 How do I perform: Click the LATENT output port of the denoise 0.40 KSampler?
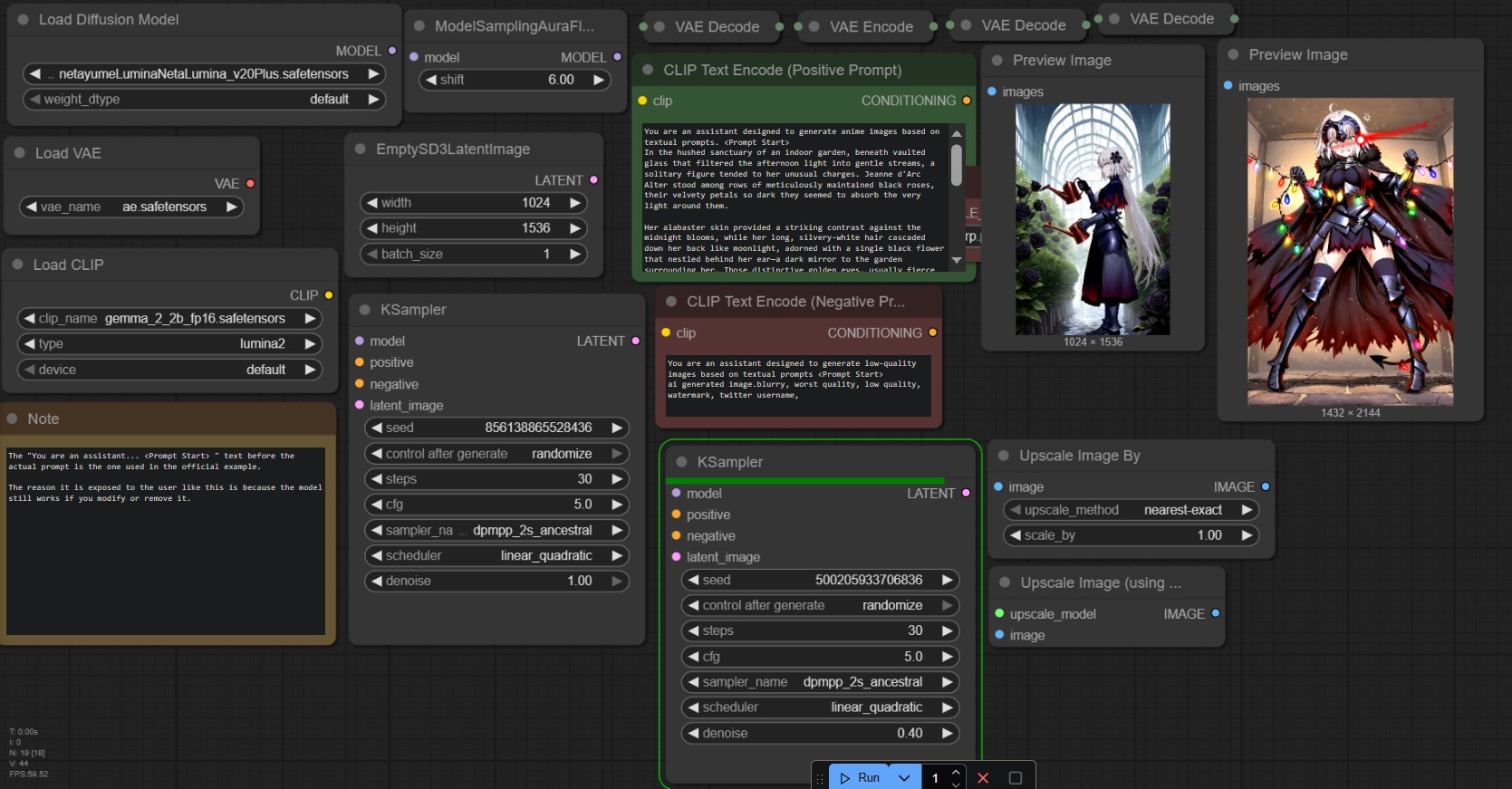point(966,493)
